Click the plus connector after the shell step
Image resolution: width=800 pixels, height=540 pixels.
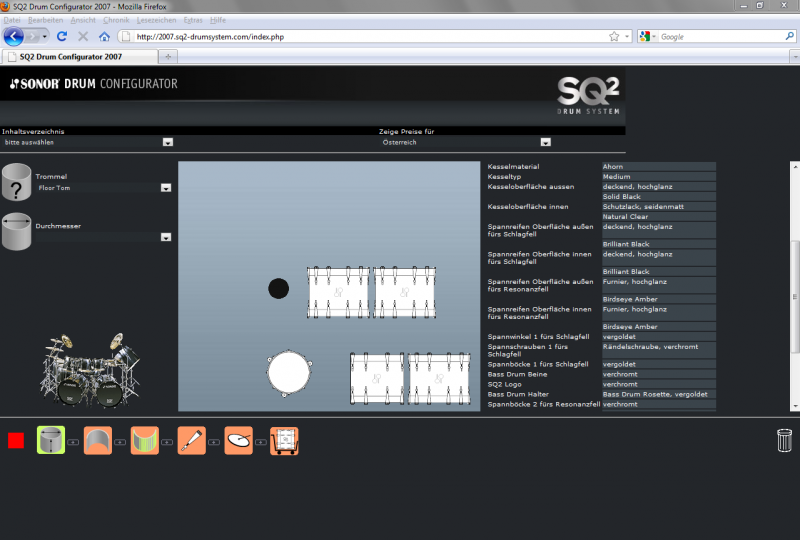[120, 442]
